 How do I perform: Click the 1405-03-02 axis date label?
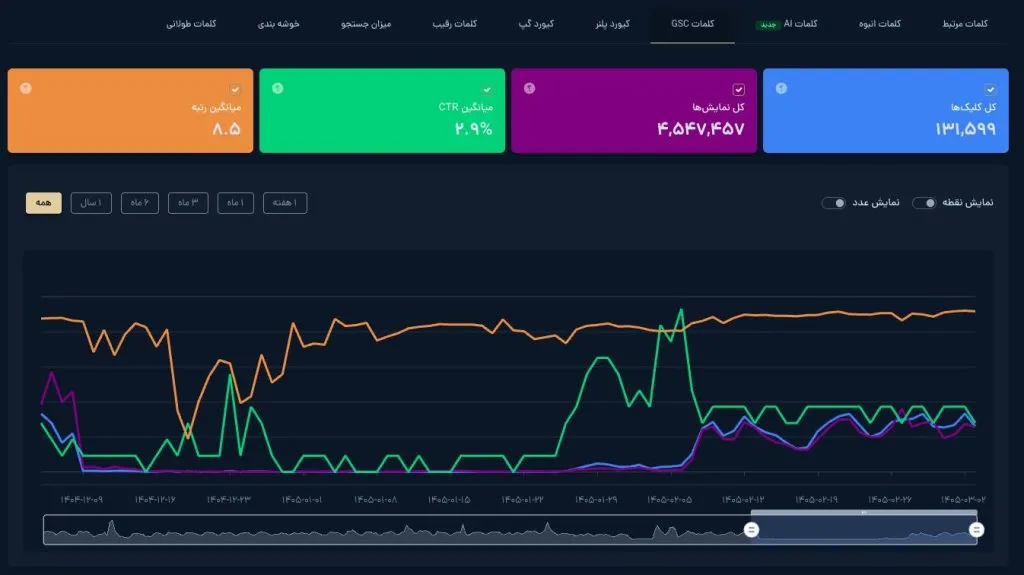coord(963,500)
